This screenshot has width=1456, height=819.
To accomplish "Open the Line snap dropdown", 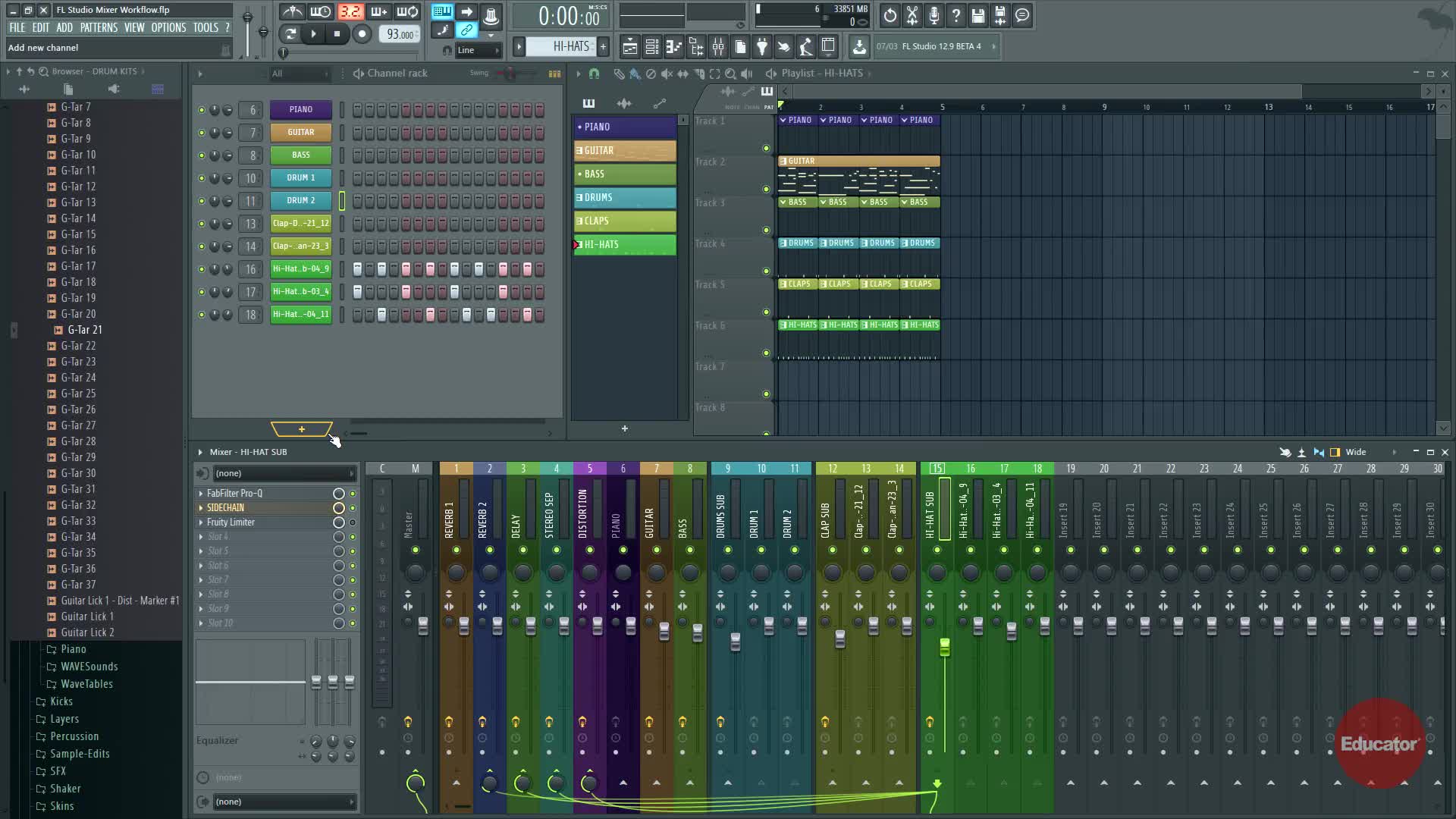I will (x=479, y=50).
